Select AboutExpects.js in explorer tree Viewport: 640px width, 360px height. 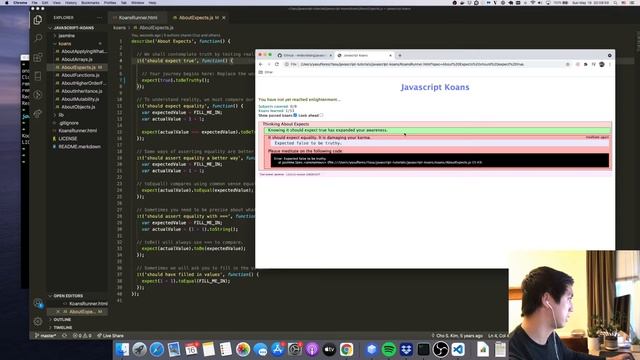(x=78, y=67)
